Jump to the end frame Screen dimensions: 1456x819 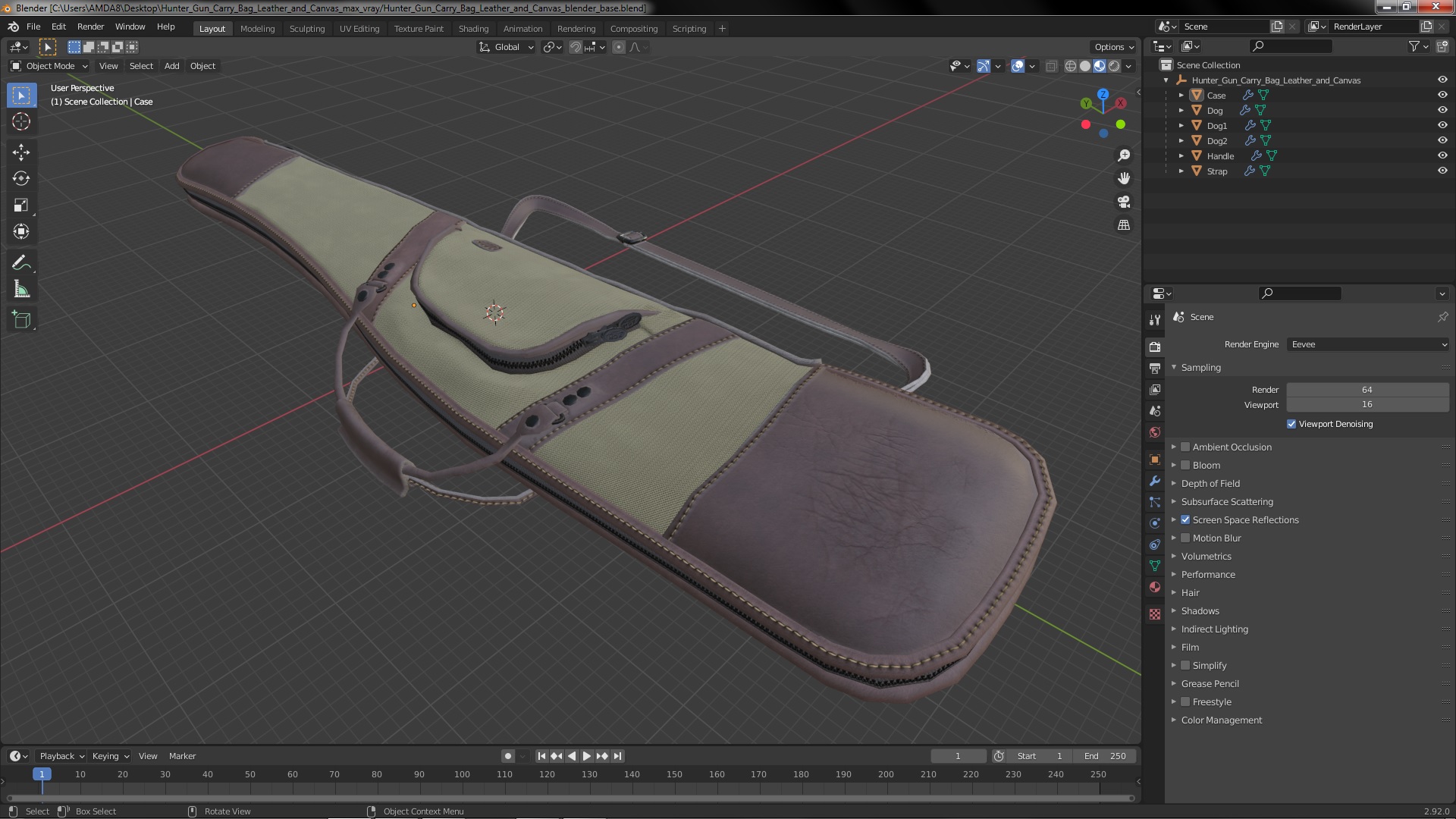click(618, 756)
